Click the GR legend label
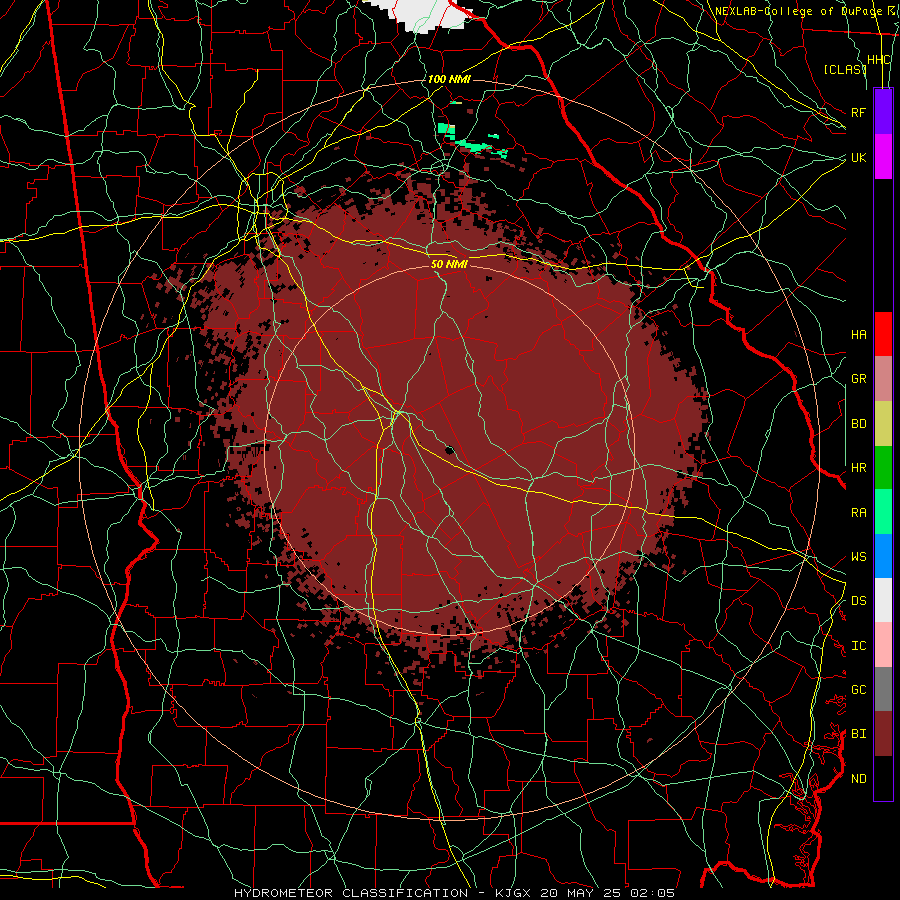Viewport: 900px width, 900px height. [859, 379]
